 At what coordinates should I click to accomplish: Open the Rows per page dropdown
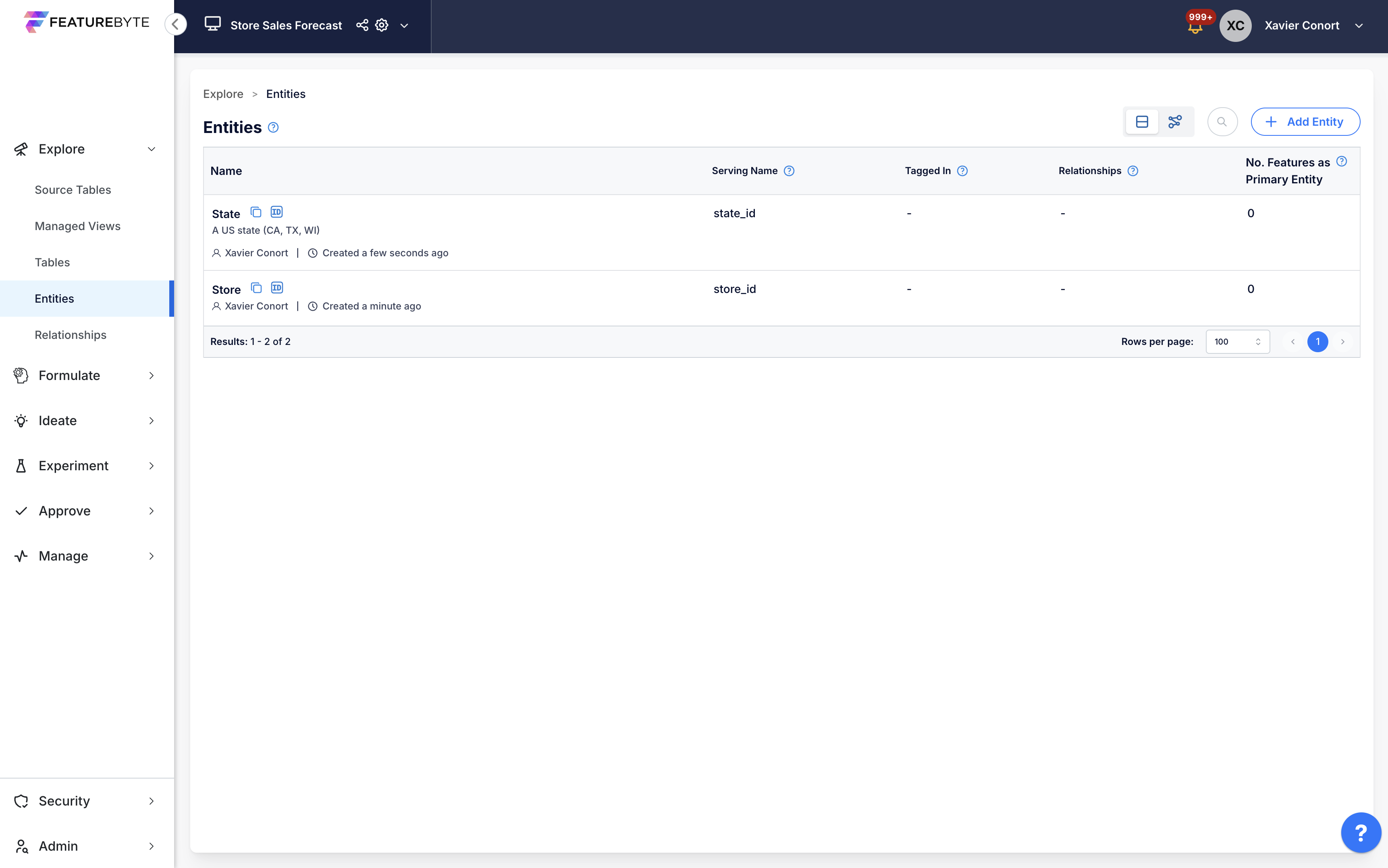click(x=1237, y=342)
